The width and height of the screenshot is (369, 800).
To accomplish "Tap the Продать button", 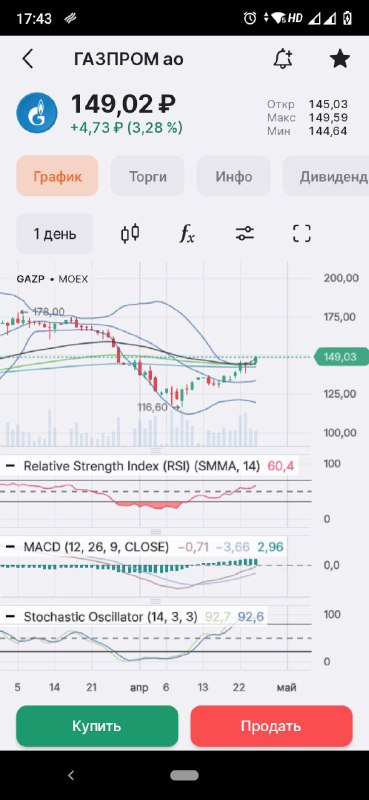I will pos(272,726).
